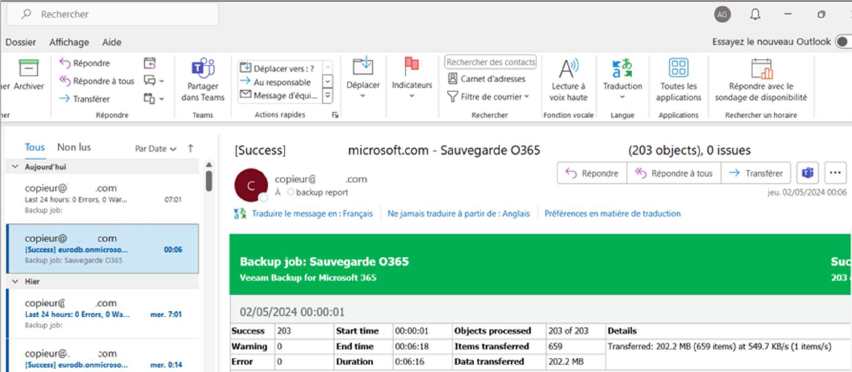Click the translator icon beside Traduire le message
This screenshot has height=372, width=852.
240,214
